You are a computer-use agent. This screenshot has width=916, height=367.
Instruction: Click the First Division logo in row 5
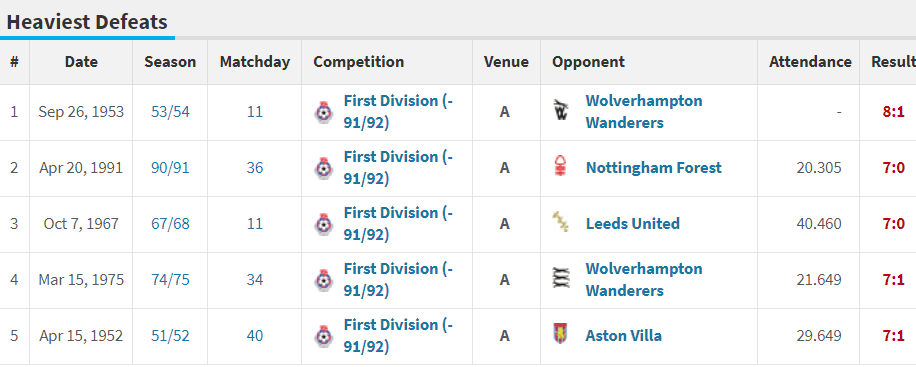click(x=324, y=337)
